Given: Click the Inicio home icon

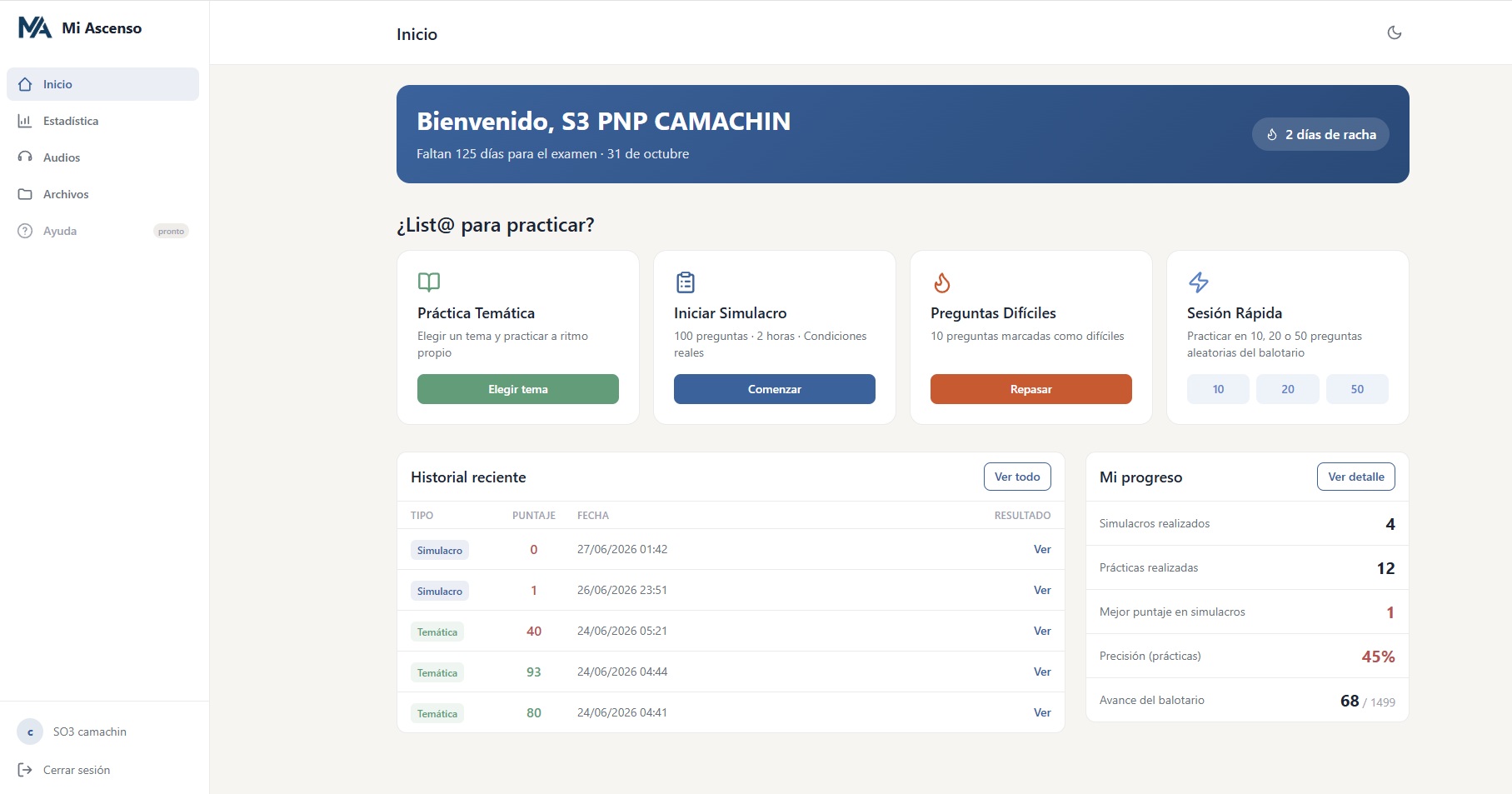Looking at the screenshot, I should [x=25, y=84].
